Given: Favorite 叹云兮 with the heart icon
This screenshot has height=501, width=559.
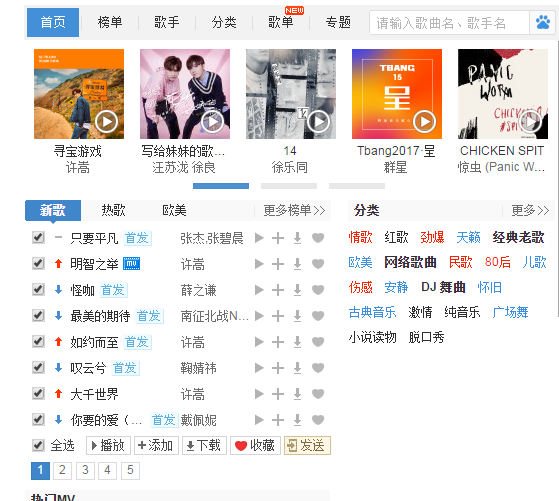Looking at the screenshot, I should coord(318,368).
